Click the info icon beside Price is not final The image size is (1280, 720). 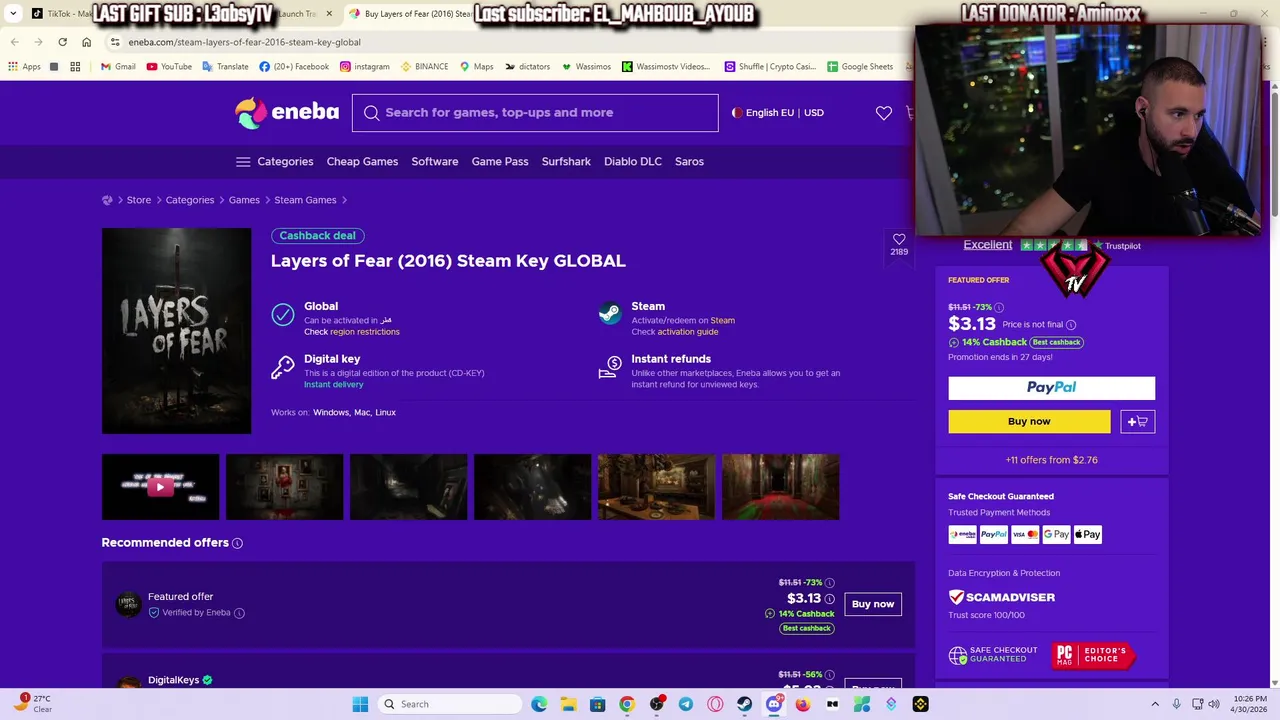tap(1071, 325)
